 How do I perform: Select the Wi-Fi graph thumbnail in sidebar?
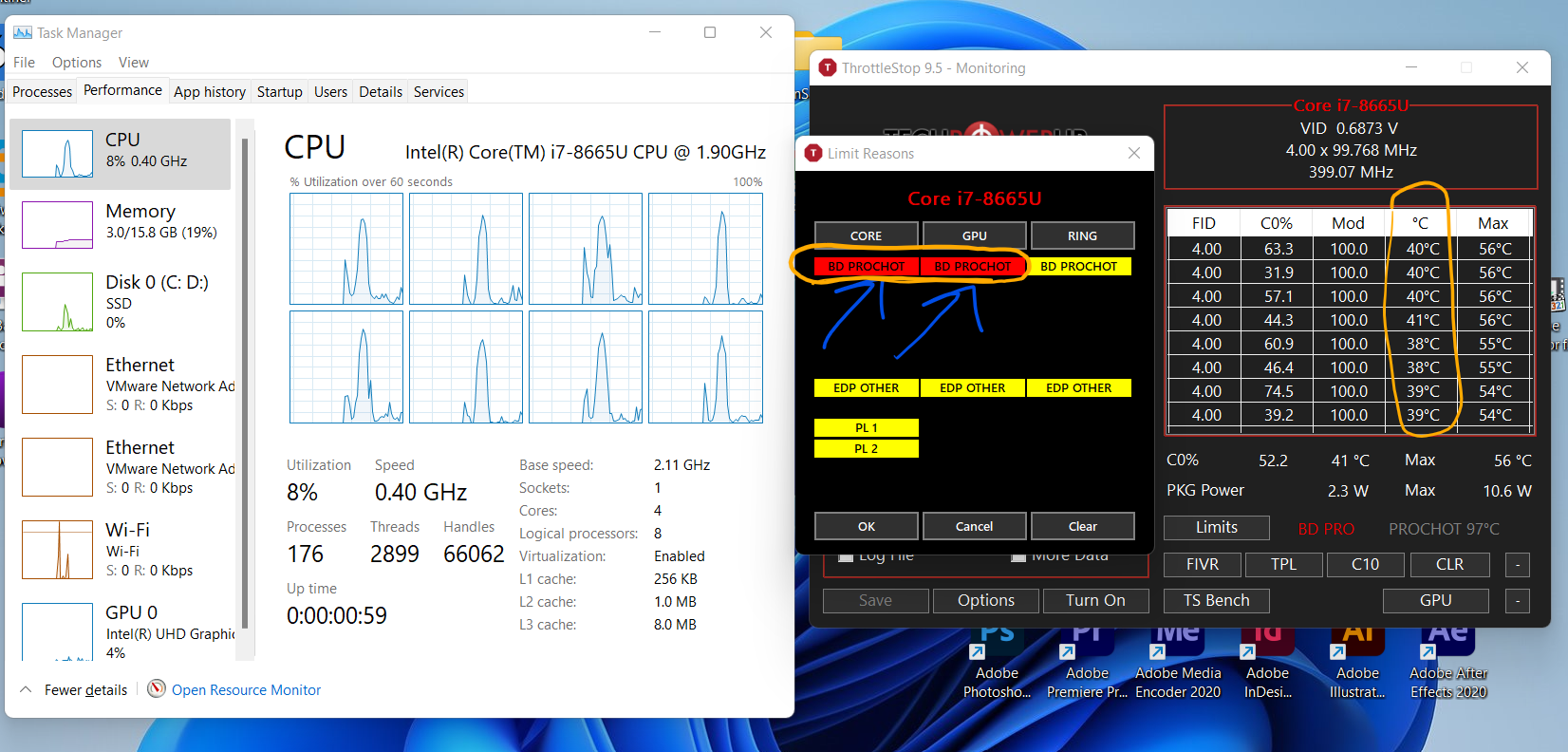[57, 550]
